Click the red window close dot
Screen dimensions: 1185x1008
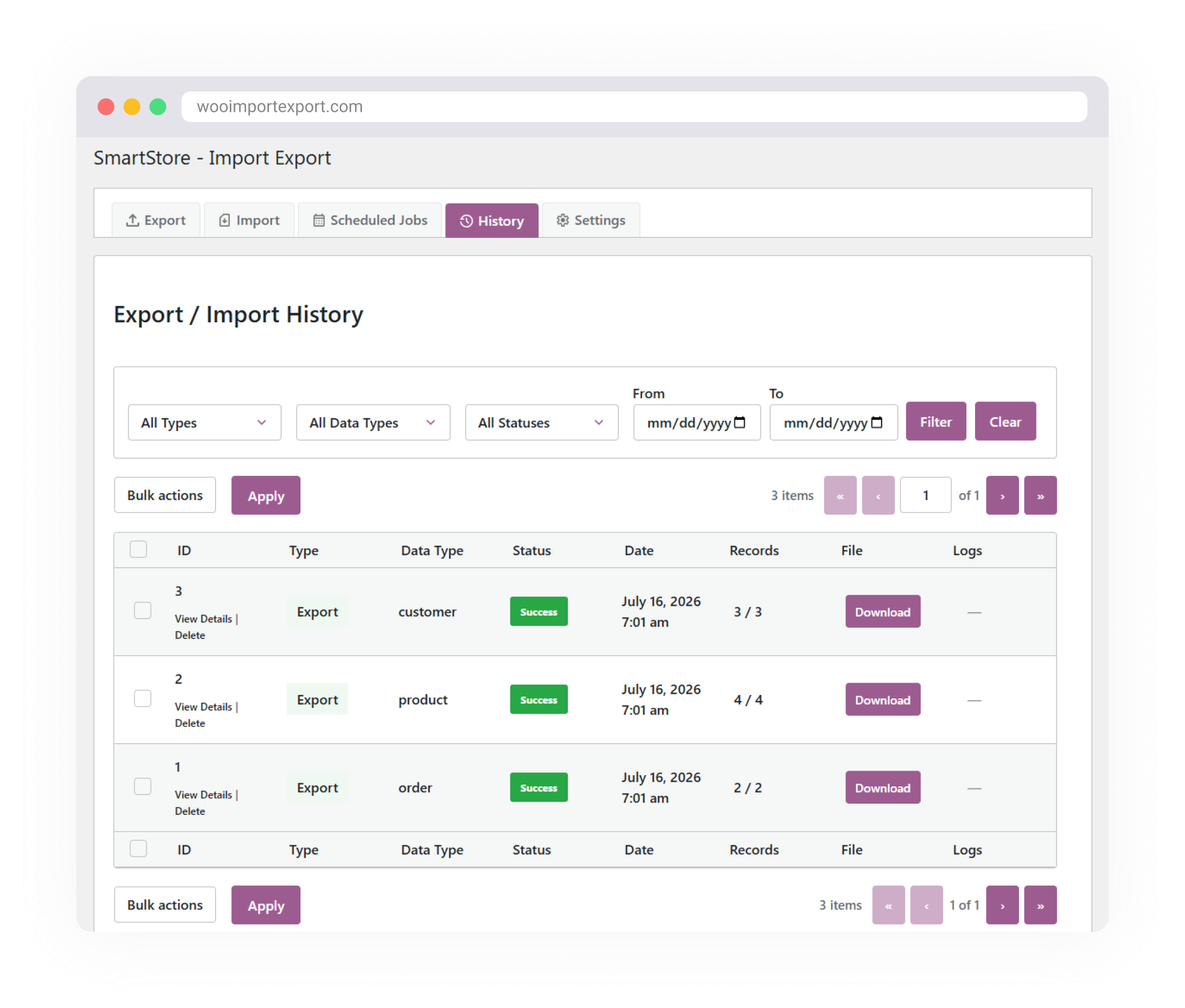(x=106, y=107)
